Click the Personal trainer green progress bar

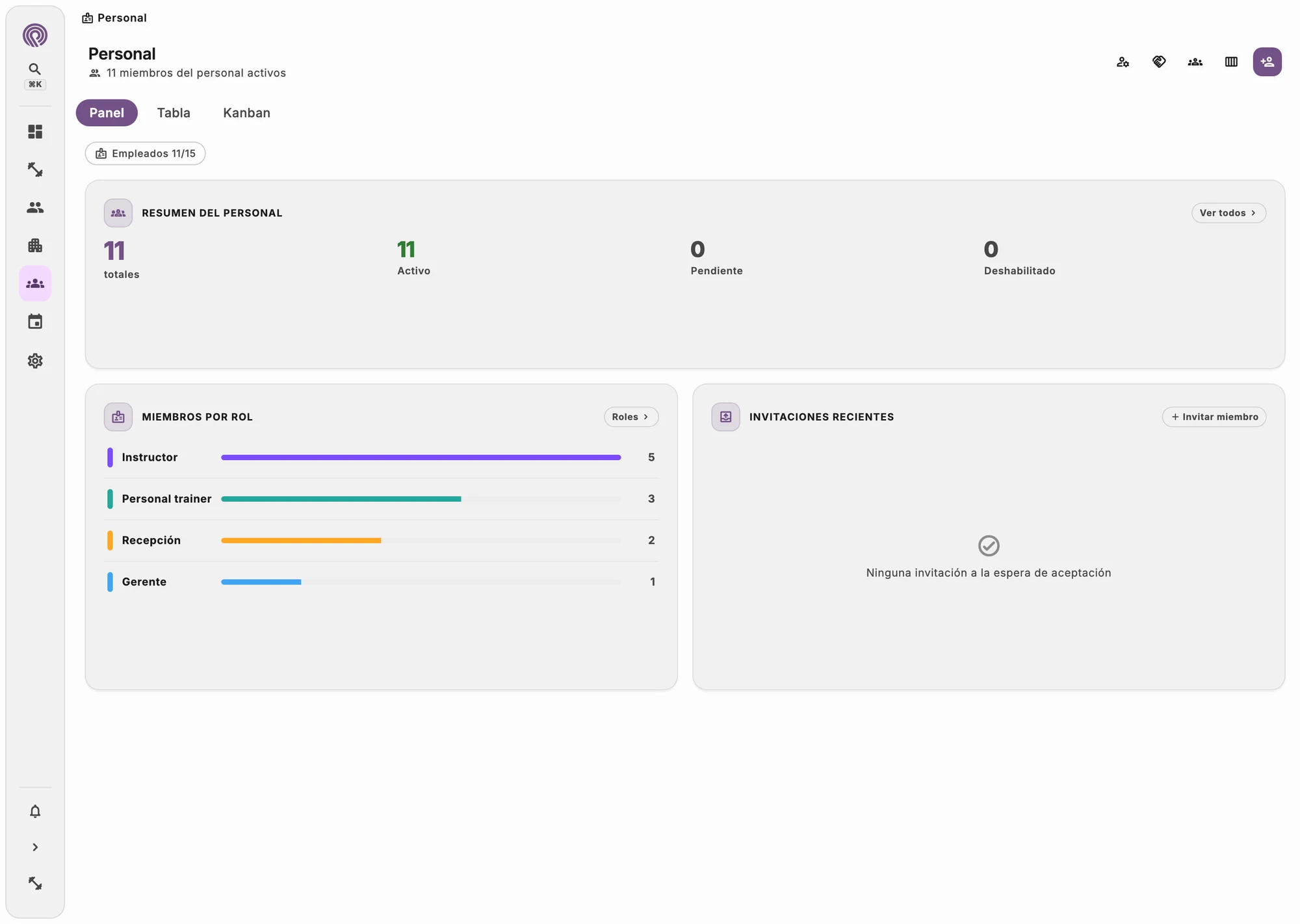coord(341,499)
